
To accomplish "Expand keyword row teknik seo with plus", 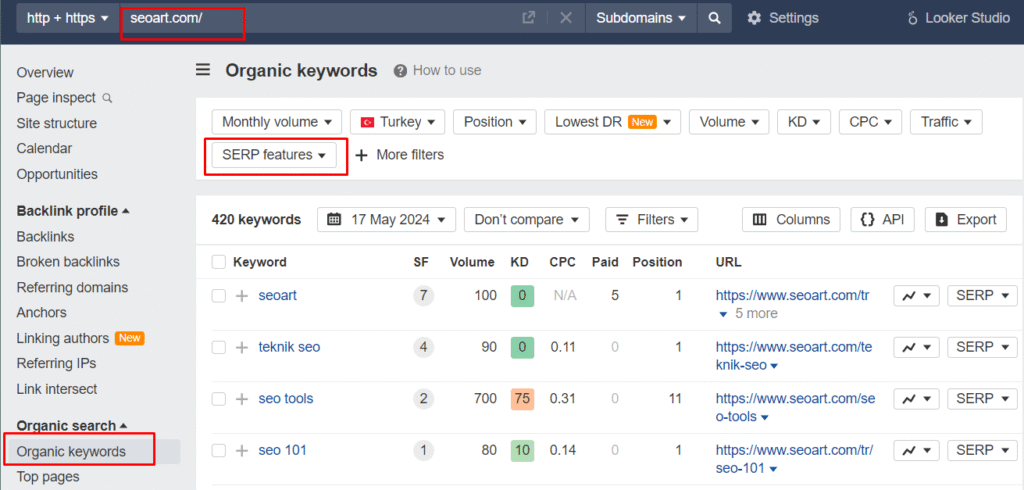I will point(242,348).
